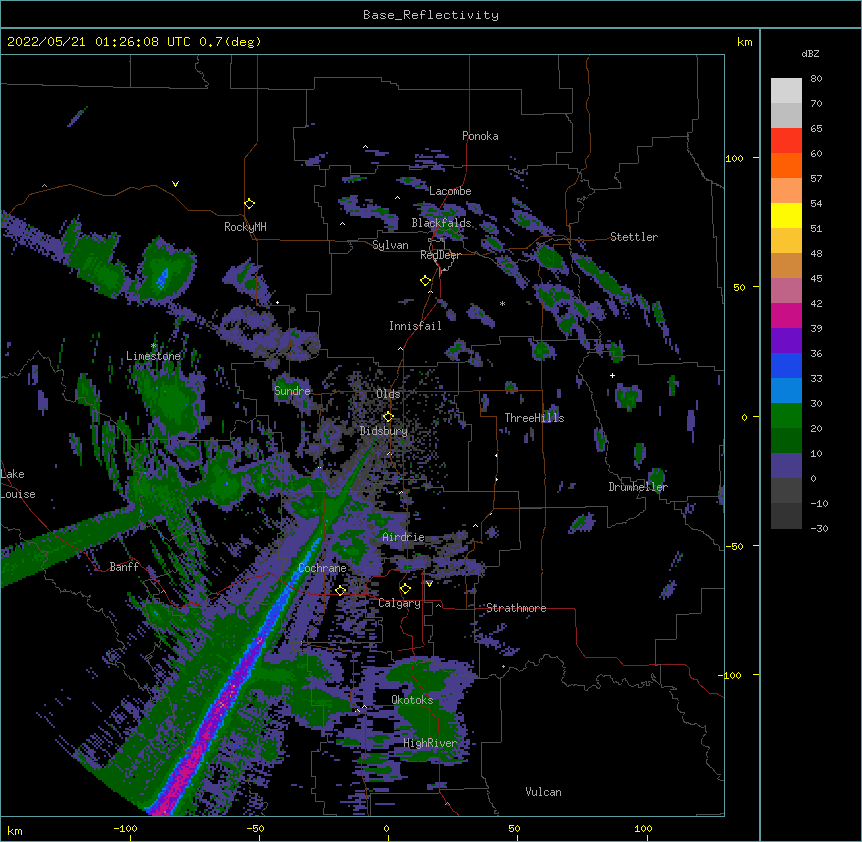Click the HighRiver label

point(430,743)
